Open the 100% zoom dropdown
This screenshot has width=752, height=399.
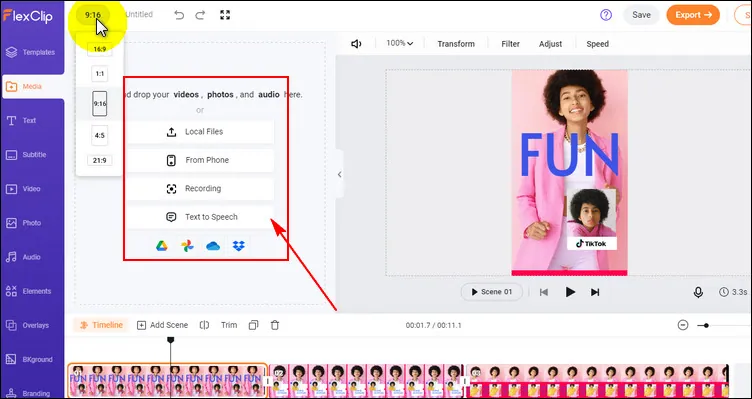pyautogui.click(x=400, y=43)
